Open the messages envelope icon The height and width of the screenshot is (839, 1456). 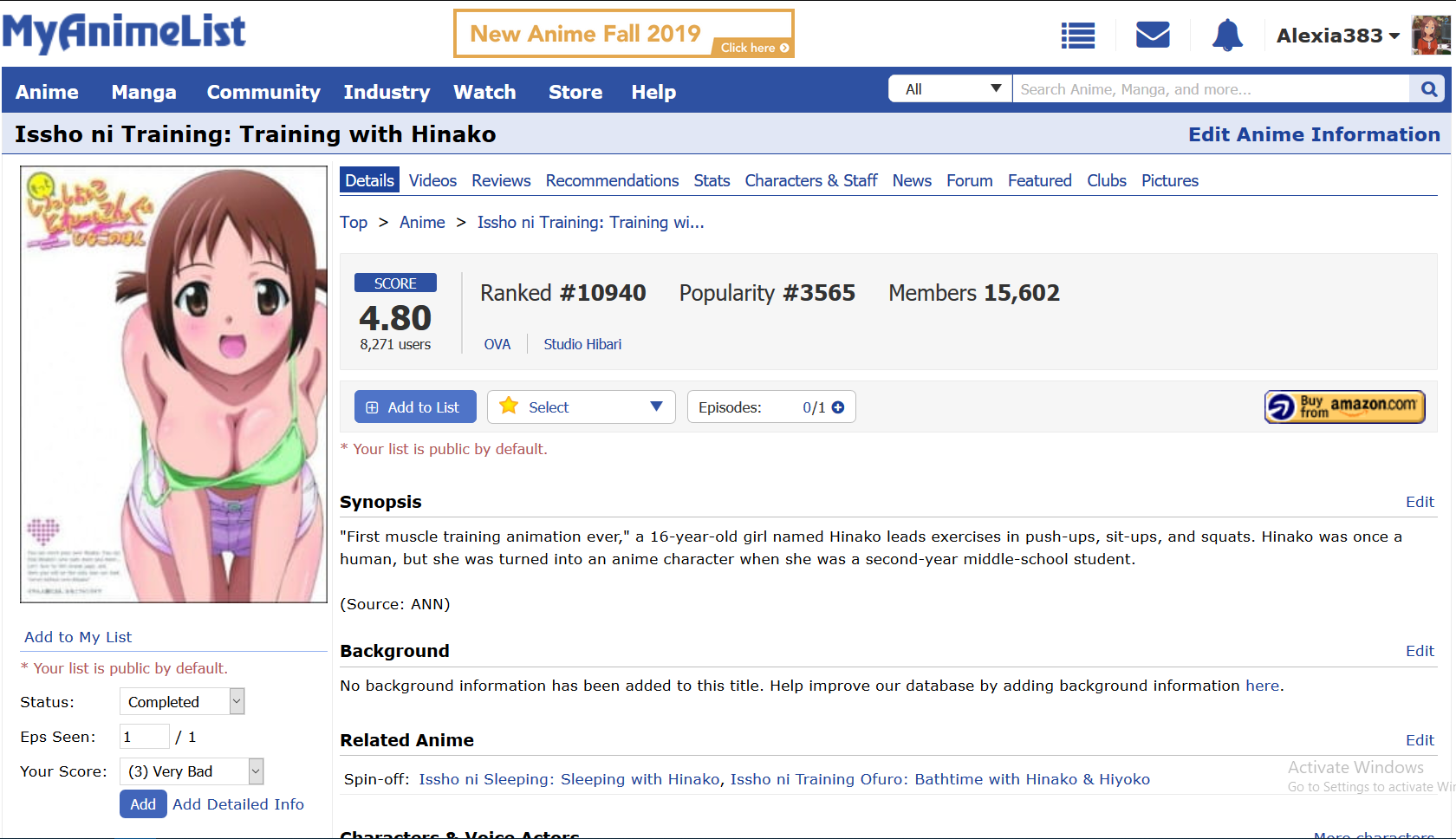[x=1153, y=36]
